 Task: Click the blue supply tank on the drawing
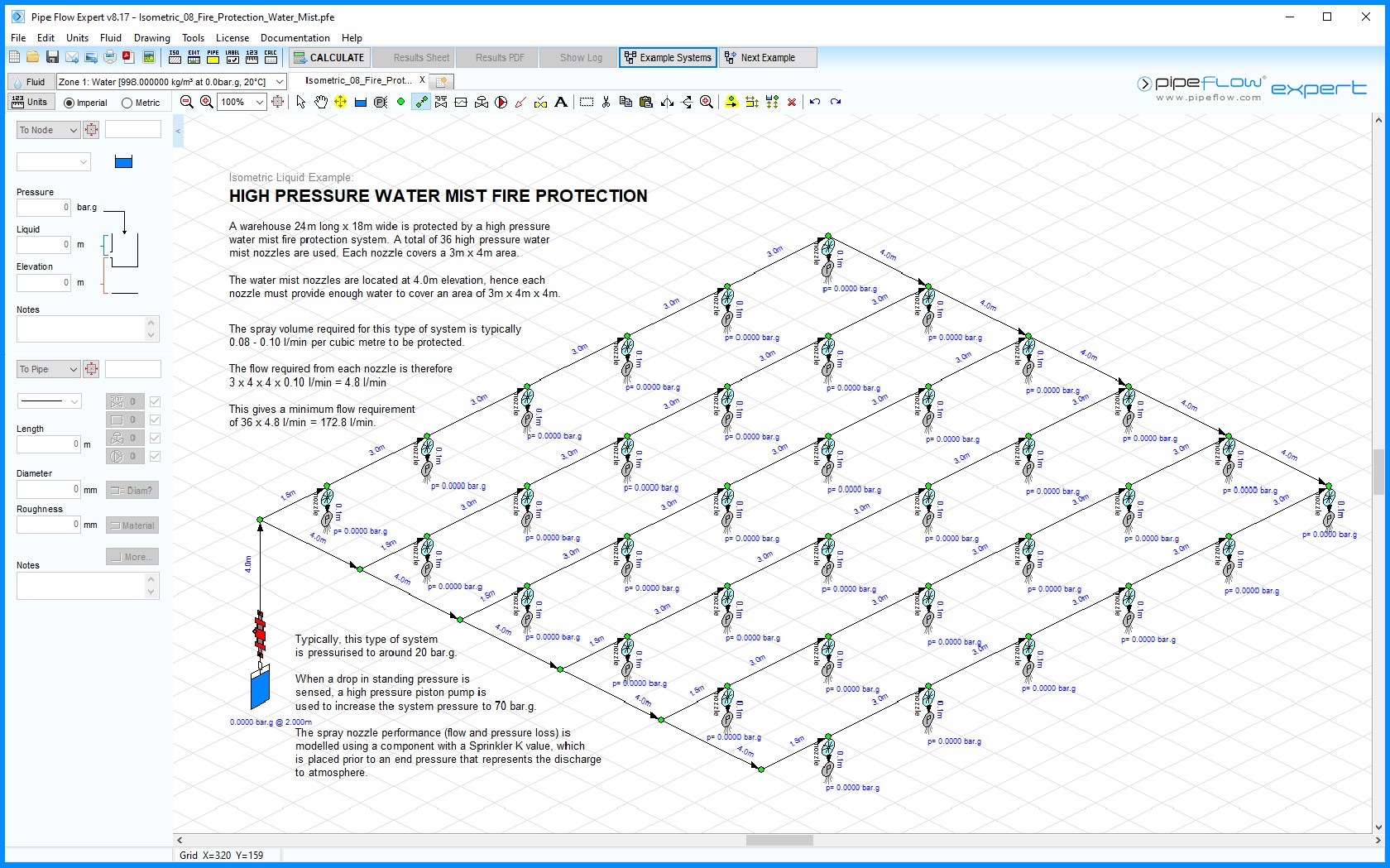point(260,688)
